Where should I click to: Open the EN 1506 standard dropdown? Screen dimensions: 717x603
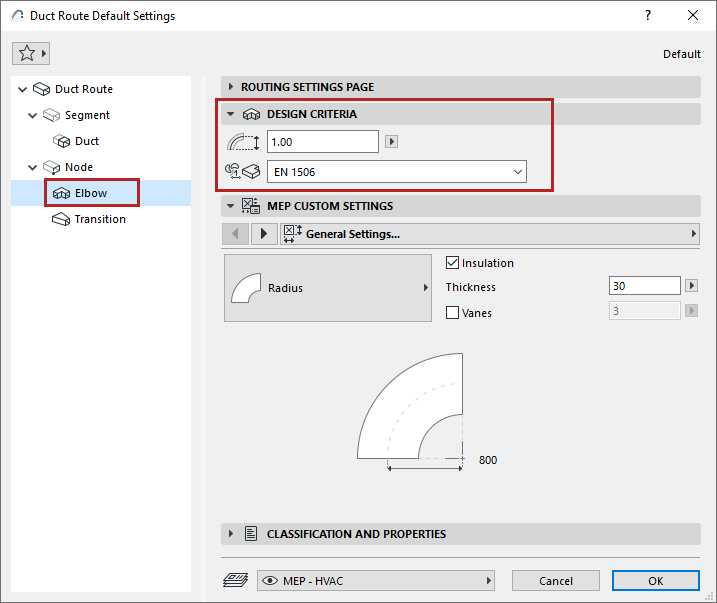point(397,172)
